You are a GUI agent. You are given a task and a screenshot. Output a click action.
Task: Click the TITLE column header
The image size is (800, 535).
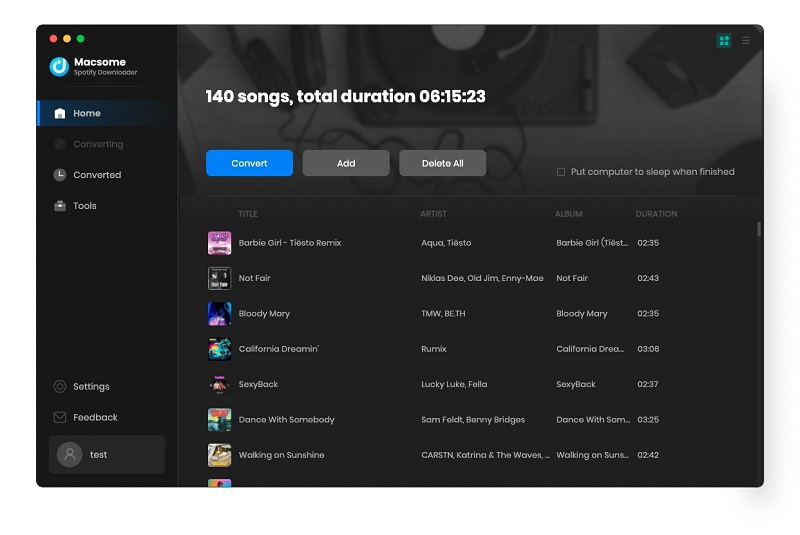[x=248, y=214]
